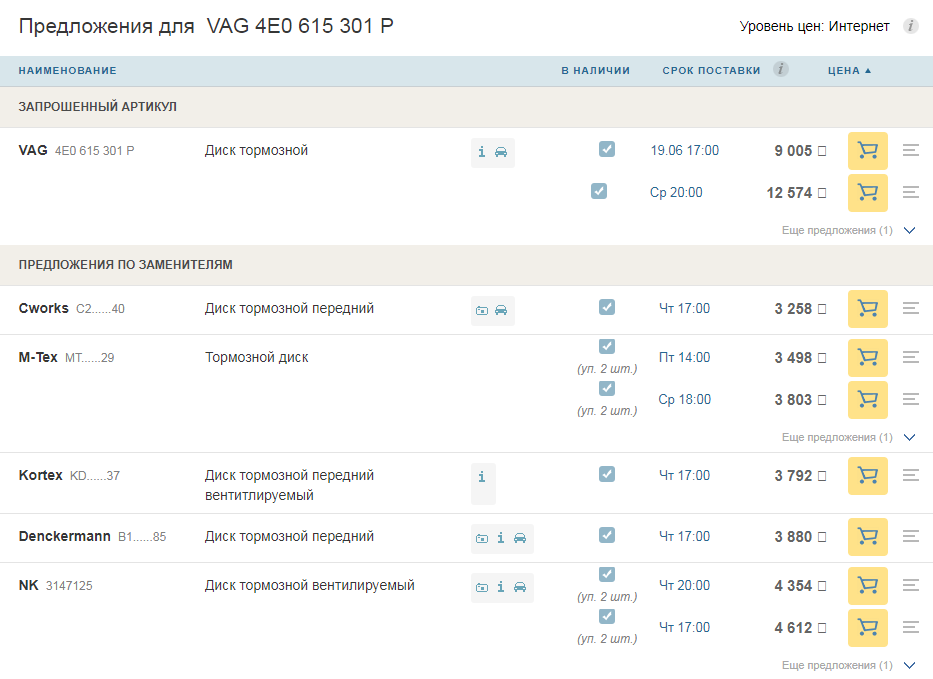Image resolution: width=933 pixels, height=679 pixels.
Task: Toggle stock checkbox for VAG 19.06 17:00 offer
Action: coord(607,149)
